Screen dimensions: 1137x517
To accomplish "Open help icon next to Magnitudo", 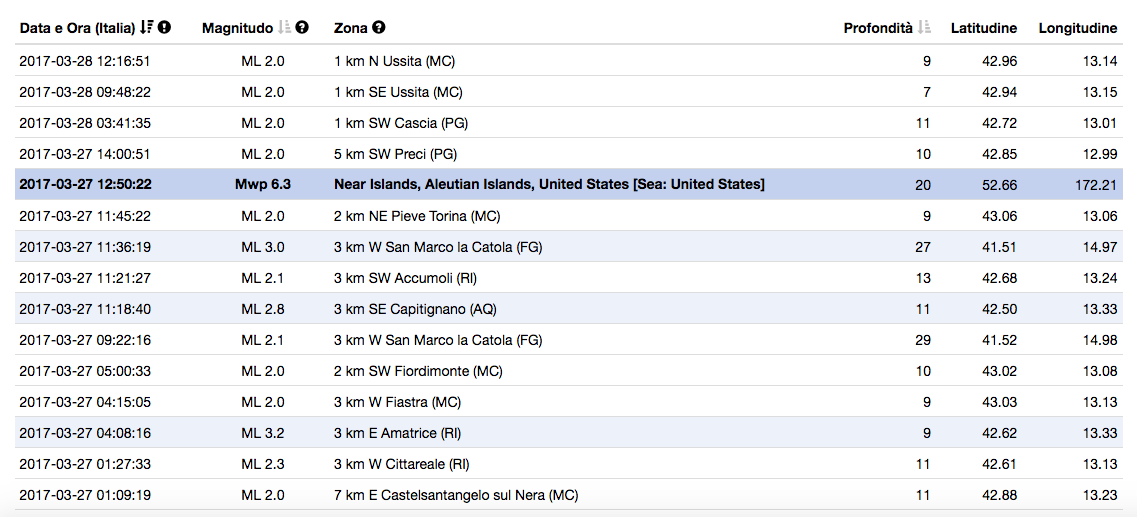I will pos(302,28).
